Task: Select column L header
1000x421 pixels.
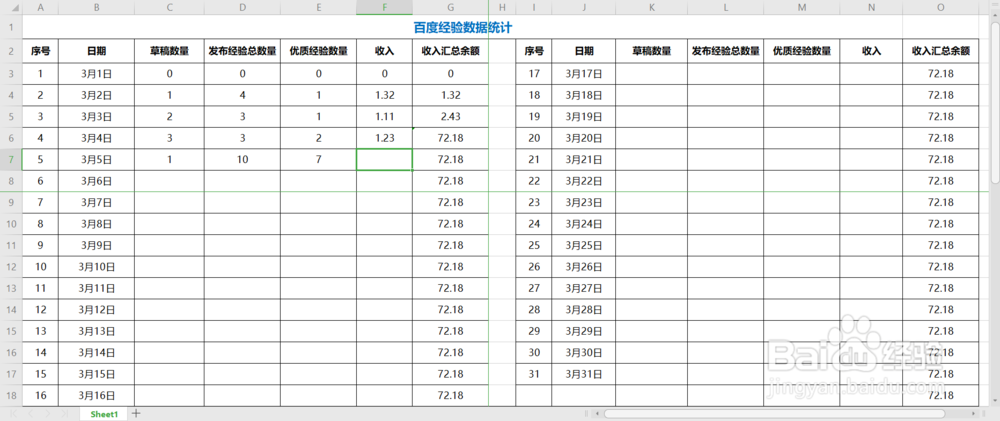Action: point(726,7)
